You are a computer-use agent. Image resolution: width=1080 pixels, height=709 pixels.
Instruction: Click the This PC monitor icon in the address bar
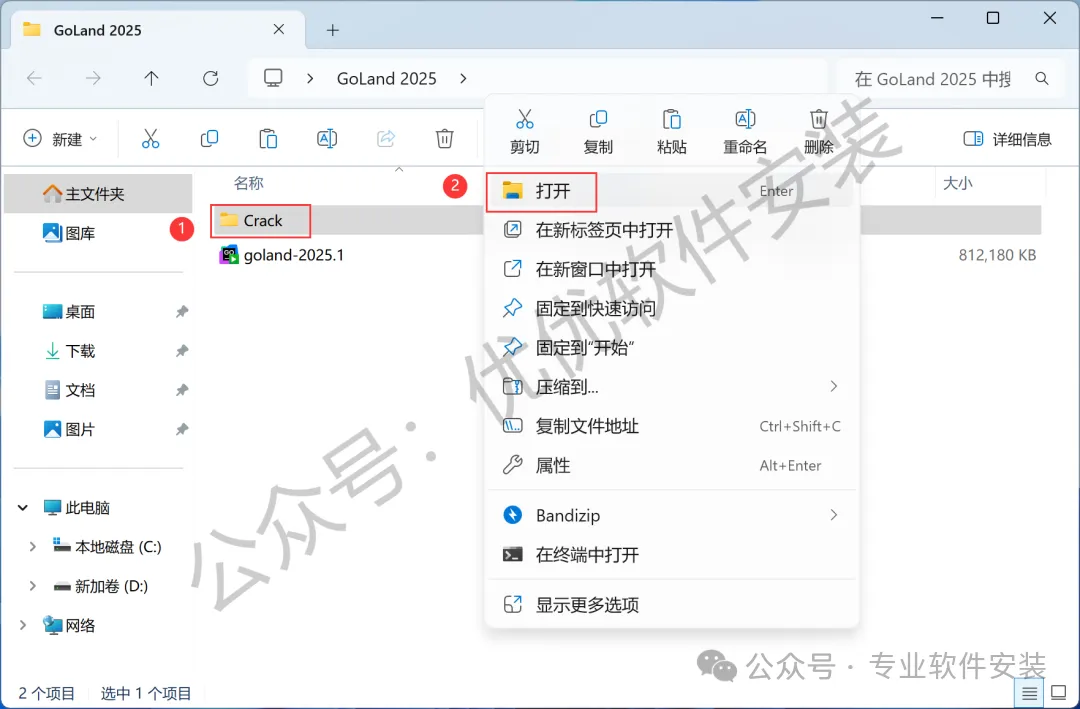tap(273, 78)
